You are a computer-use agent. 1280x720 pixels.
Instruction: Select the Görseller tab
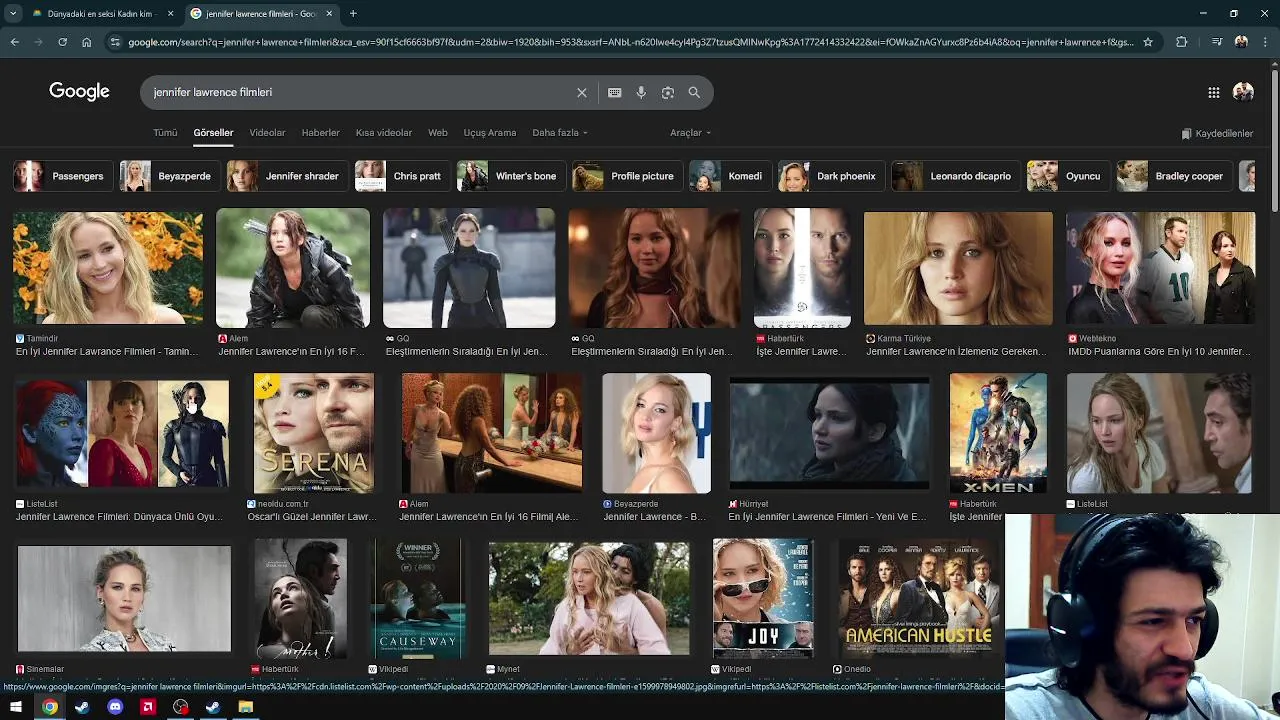point(213,133)
